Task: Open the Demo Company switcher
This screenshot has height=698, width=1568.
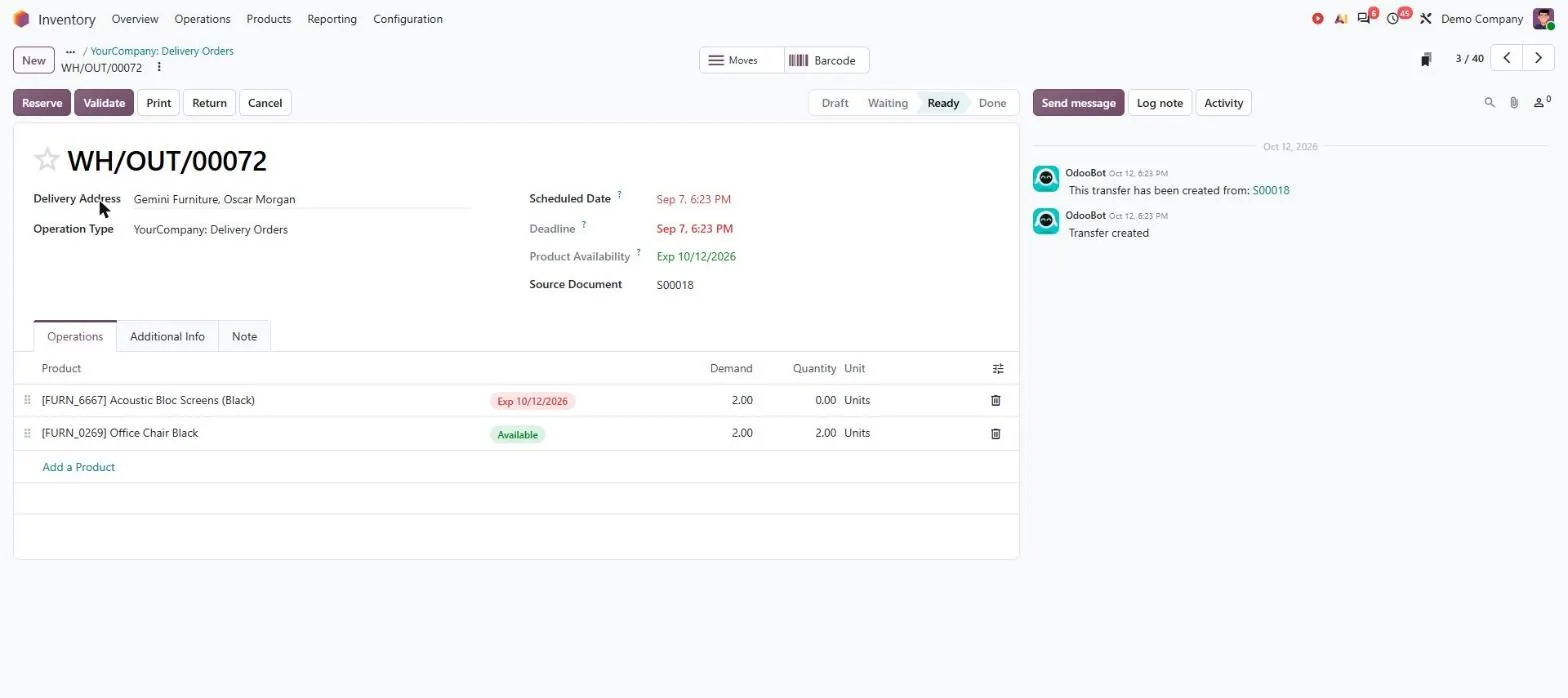Action: [x=1482, y=19]
